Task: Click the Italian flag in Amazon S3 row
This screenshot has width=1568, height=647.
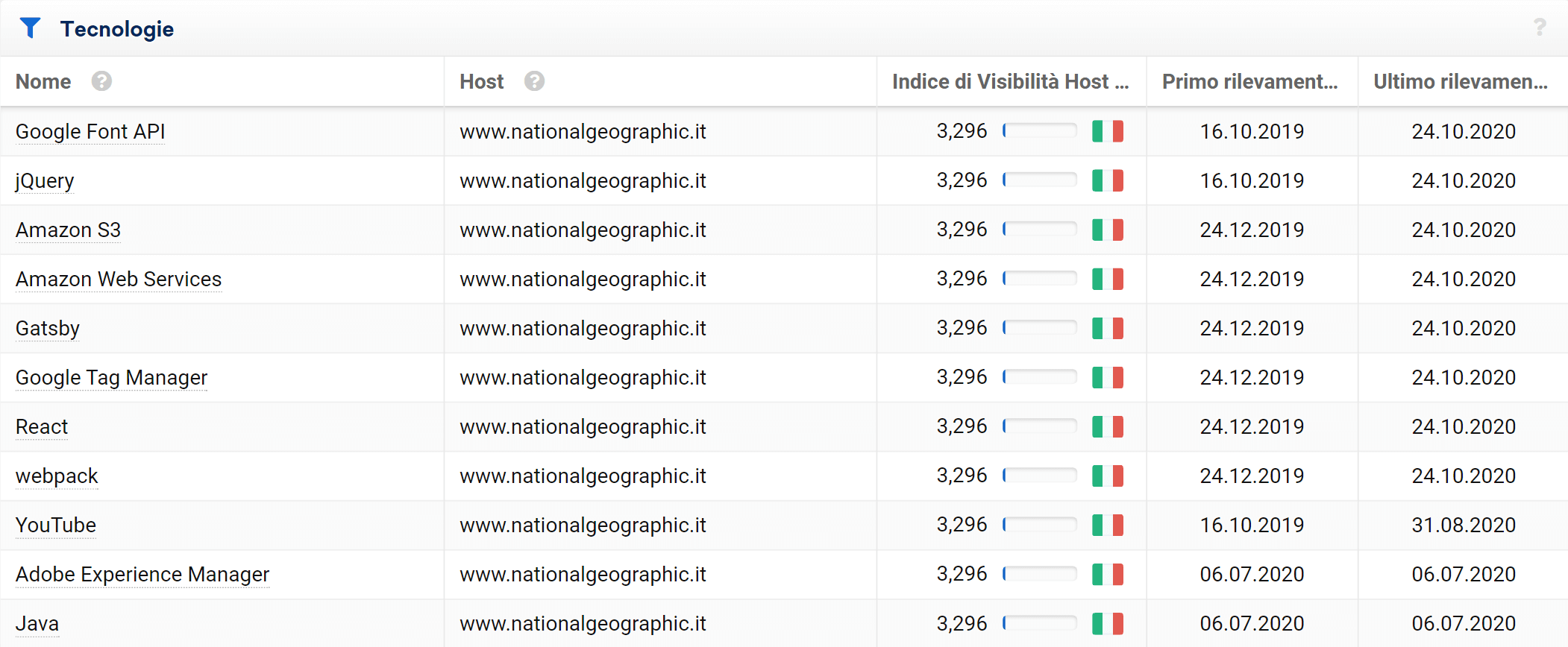Action: pos(1108,230)
